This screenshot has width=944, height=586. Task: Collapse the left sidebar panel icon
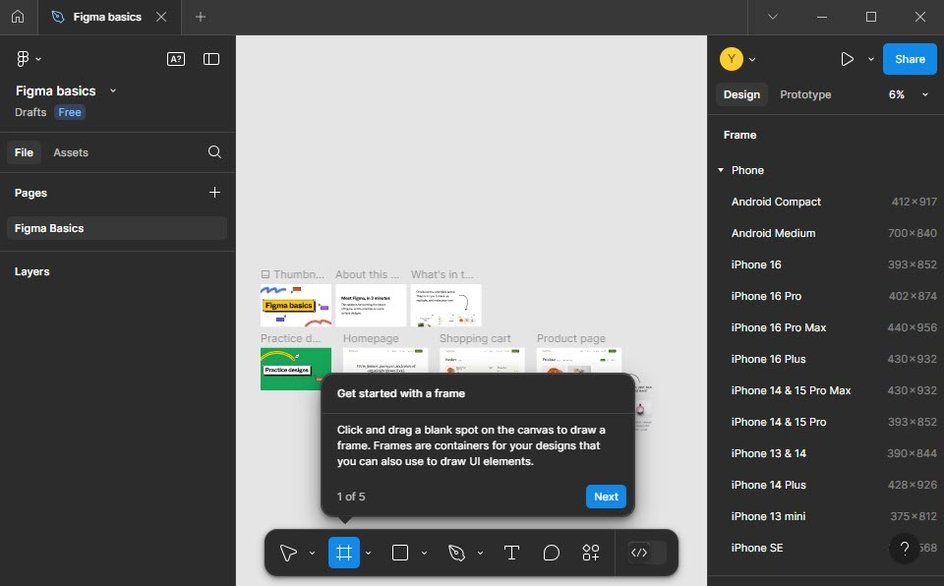[x=211, y=59]
